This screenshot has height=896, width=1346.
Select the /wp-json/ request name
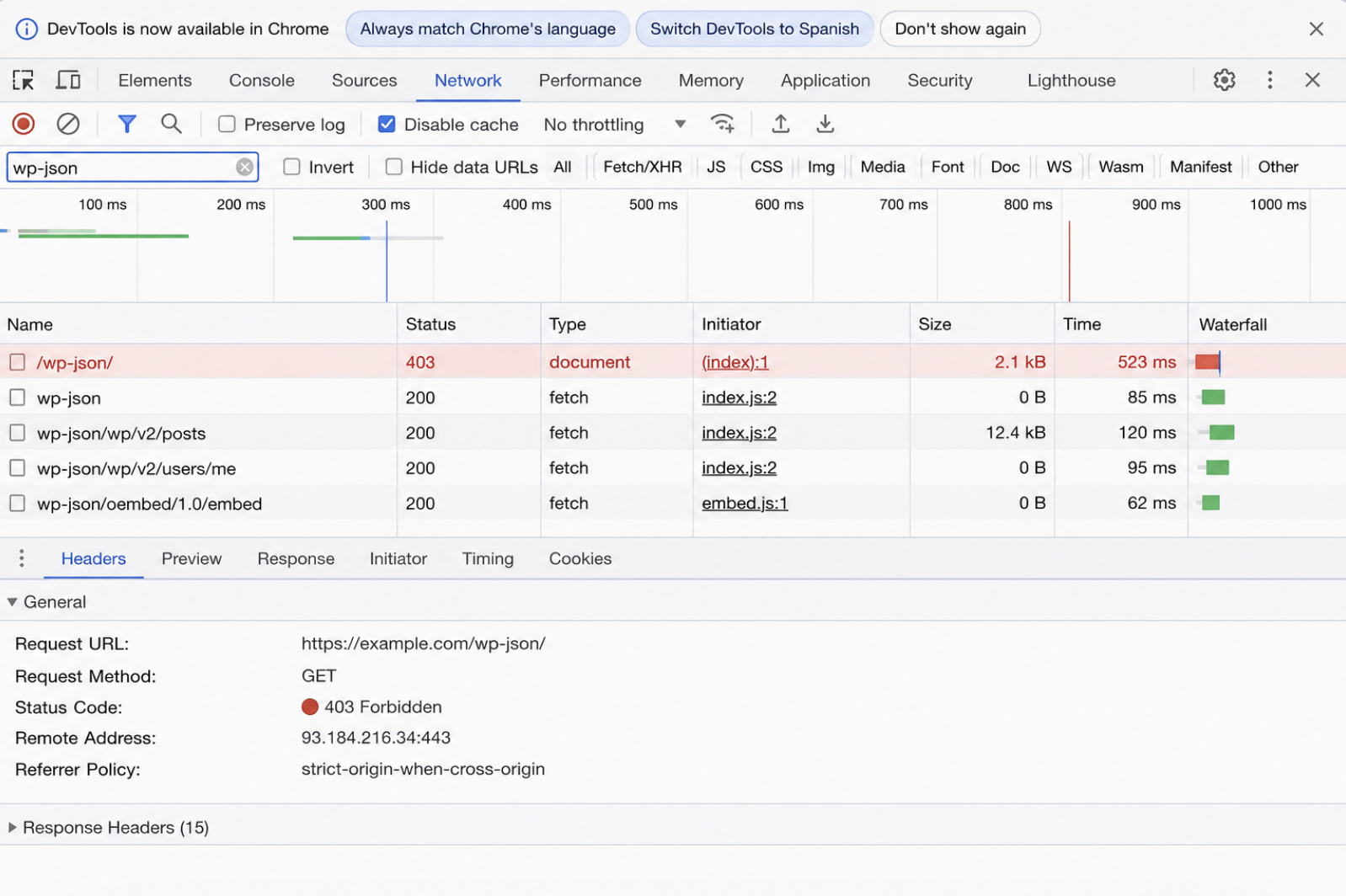pos(75,363)
